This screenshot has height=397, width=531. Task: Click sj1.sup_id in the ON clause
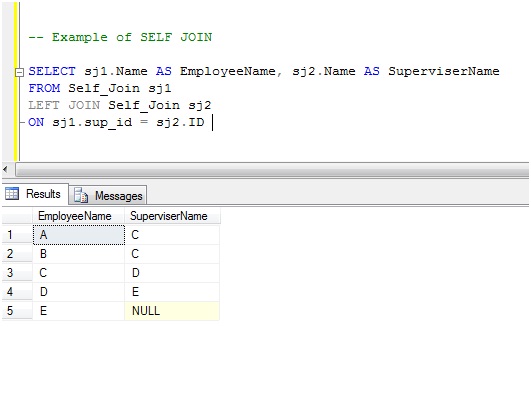92,122
